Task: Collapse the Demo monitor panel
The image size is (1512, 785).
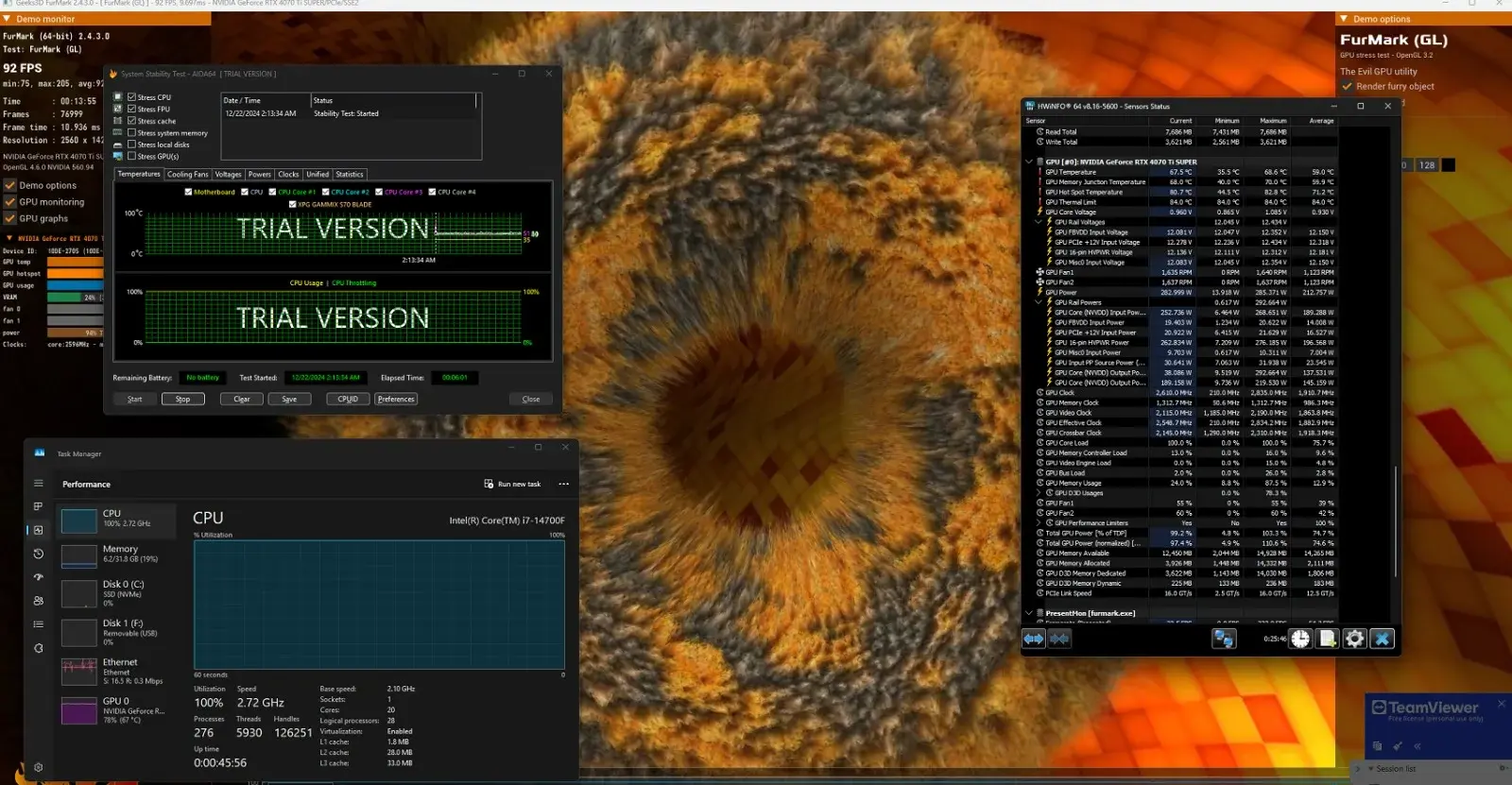Action: click(x=8, y=19)
